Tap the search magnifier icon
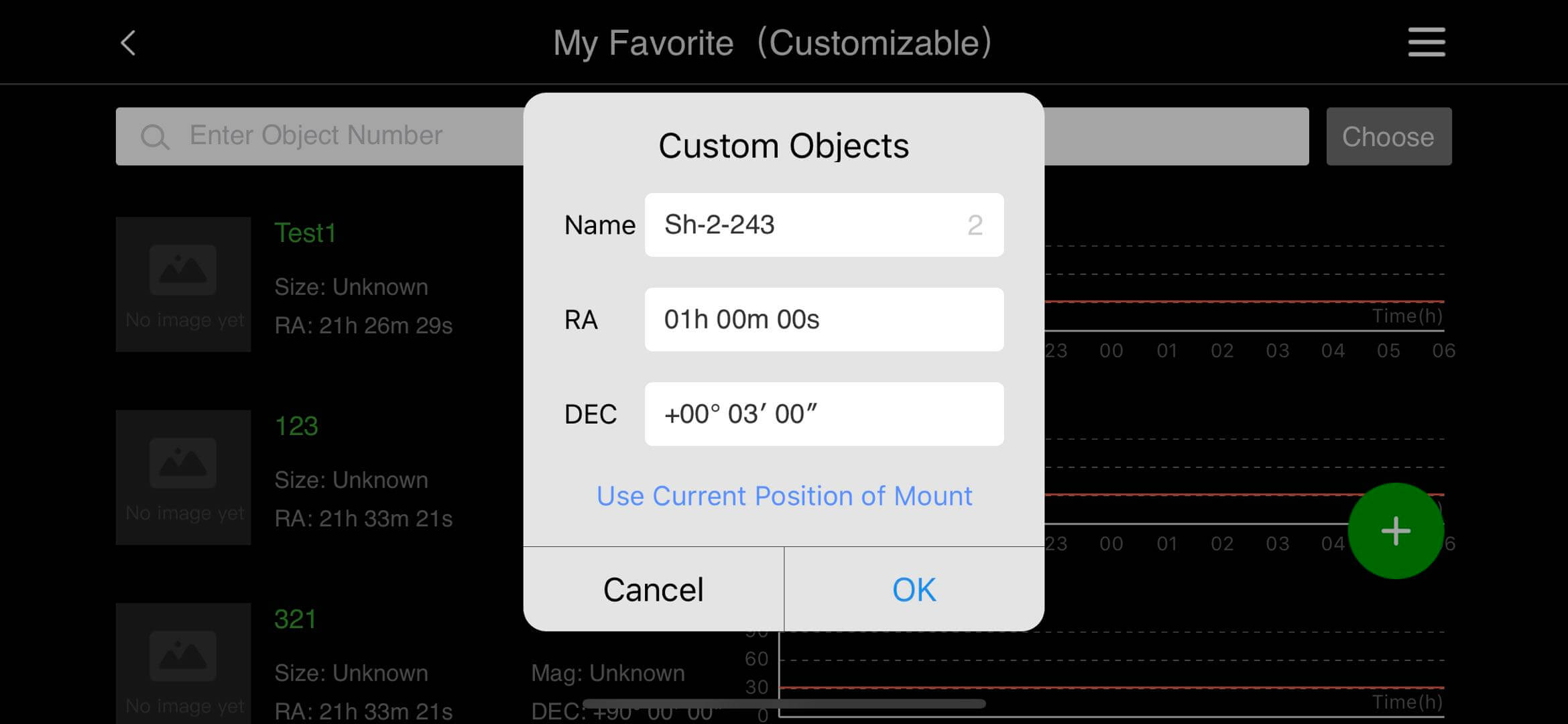1568x724 pixels. [x=155, y=137]
